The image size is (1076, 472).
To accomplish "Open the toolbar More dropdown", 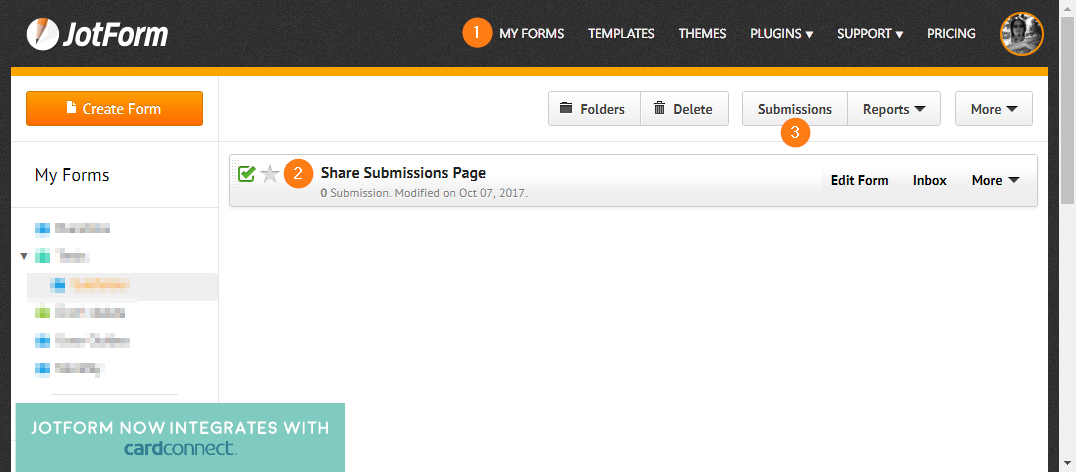I will [x=993, y=109].
